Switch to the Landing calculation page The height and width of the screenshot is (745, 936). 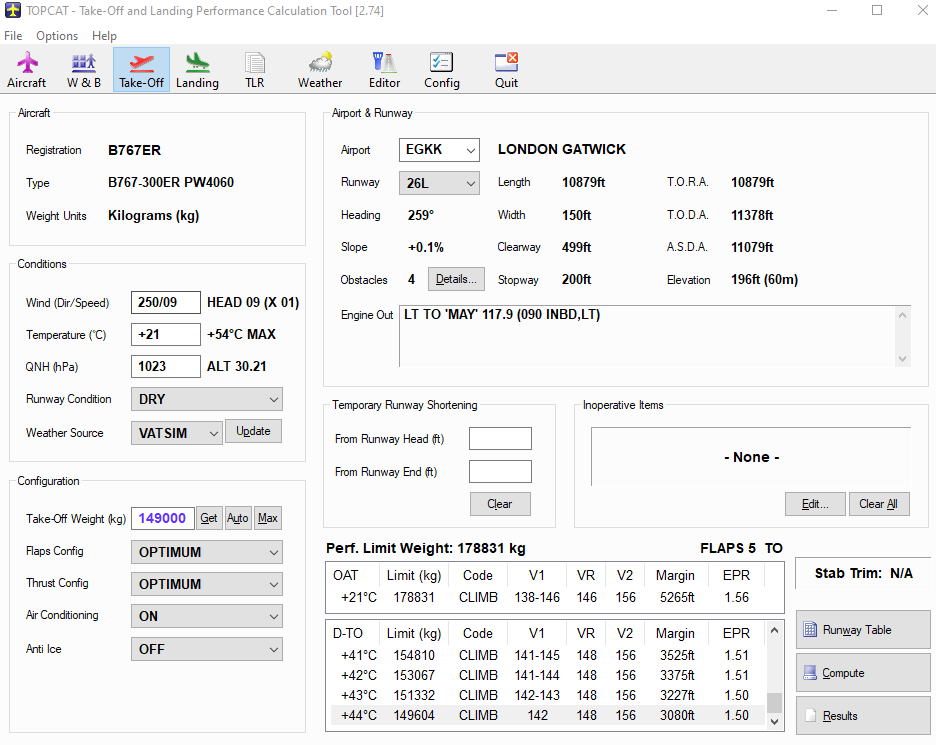197,68
